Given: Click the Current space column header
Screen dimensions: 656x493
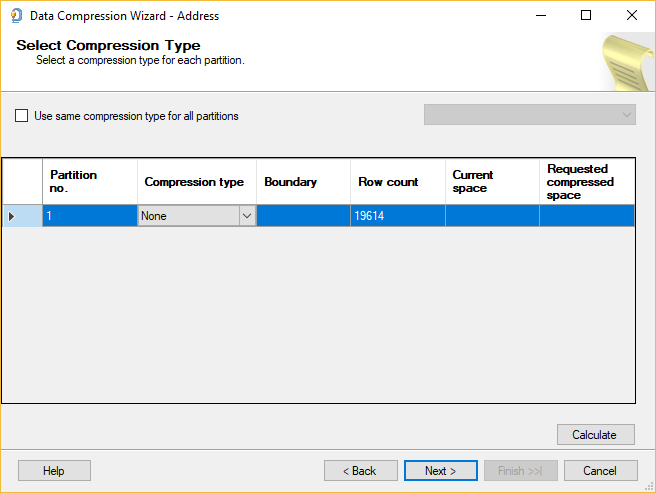Looking at the screenshot, I should (x=491, y=181).
